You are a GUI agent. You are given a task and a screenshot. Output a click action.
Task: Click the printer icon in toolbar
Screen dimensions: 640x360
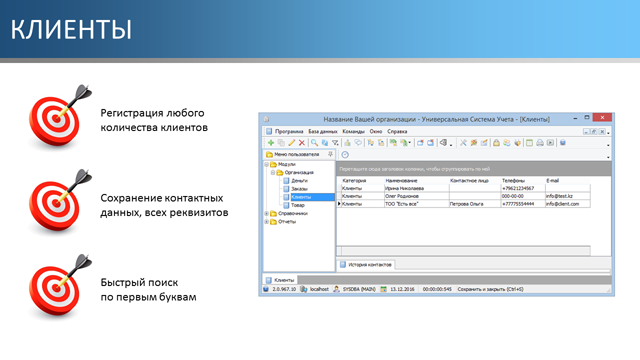pyautogui.click(x=540, y=143)
